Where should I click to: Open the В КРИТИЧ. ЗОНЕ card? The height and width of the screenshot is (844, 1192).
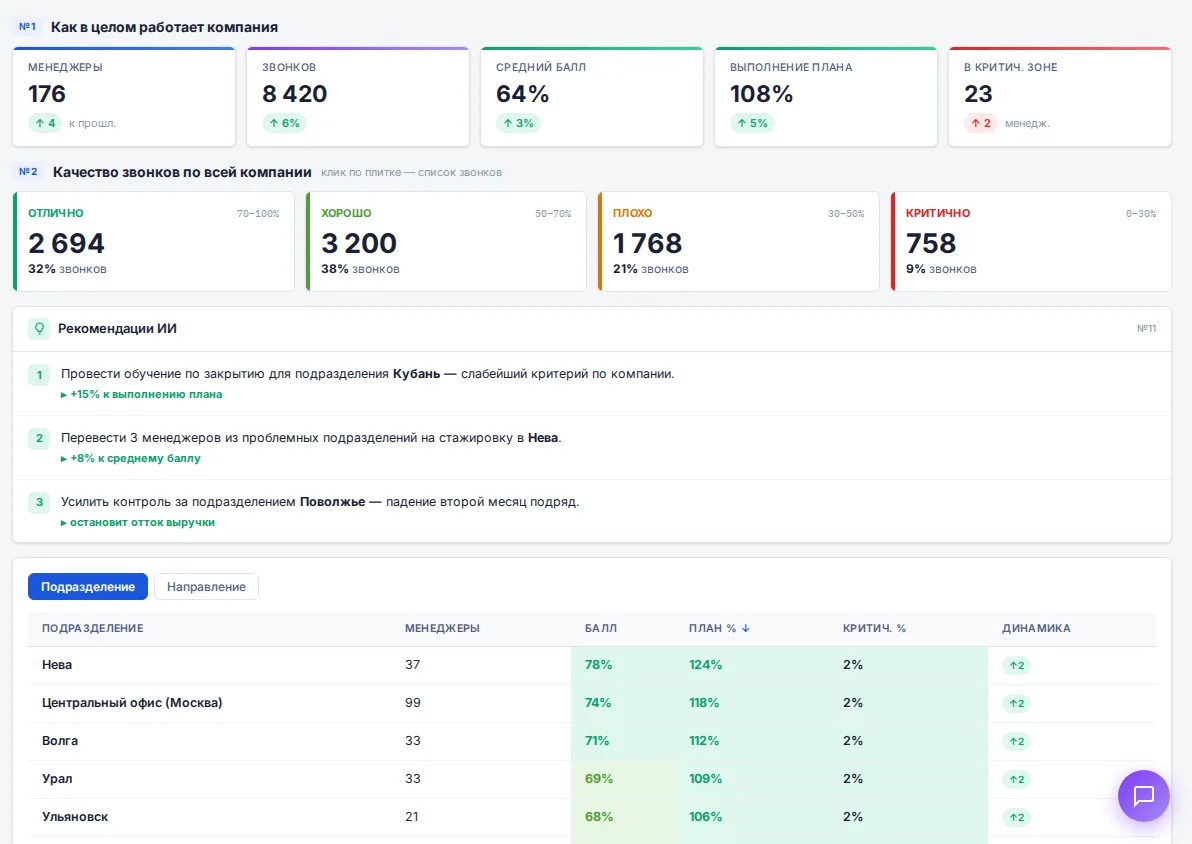coord(1060,97)
